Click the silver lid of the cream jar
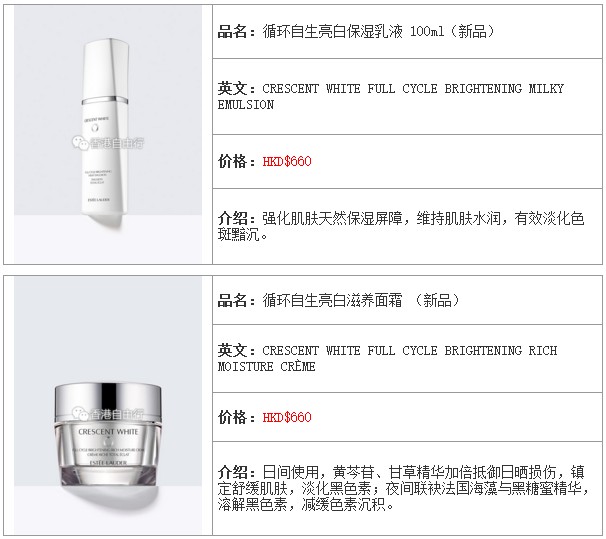Screen dimensions: 606x539 coord(108,400)
